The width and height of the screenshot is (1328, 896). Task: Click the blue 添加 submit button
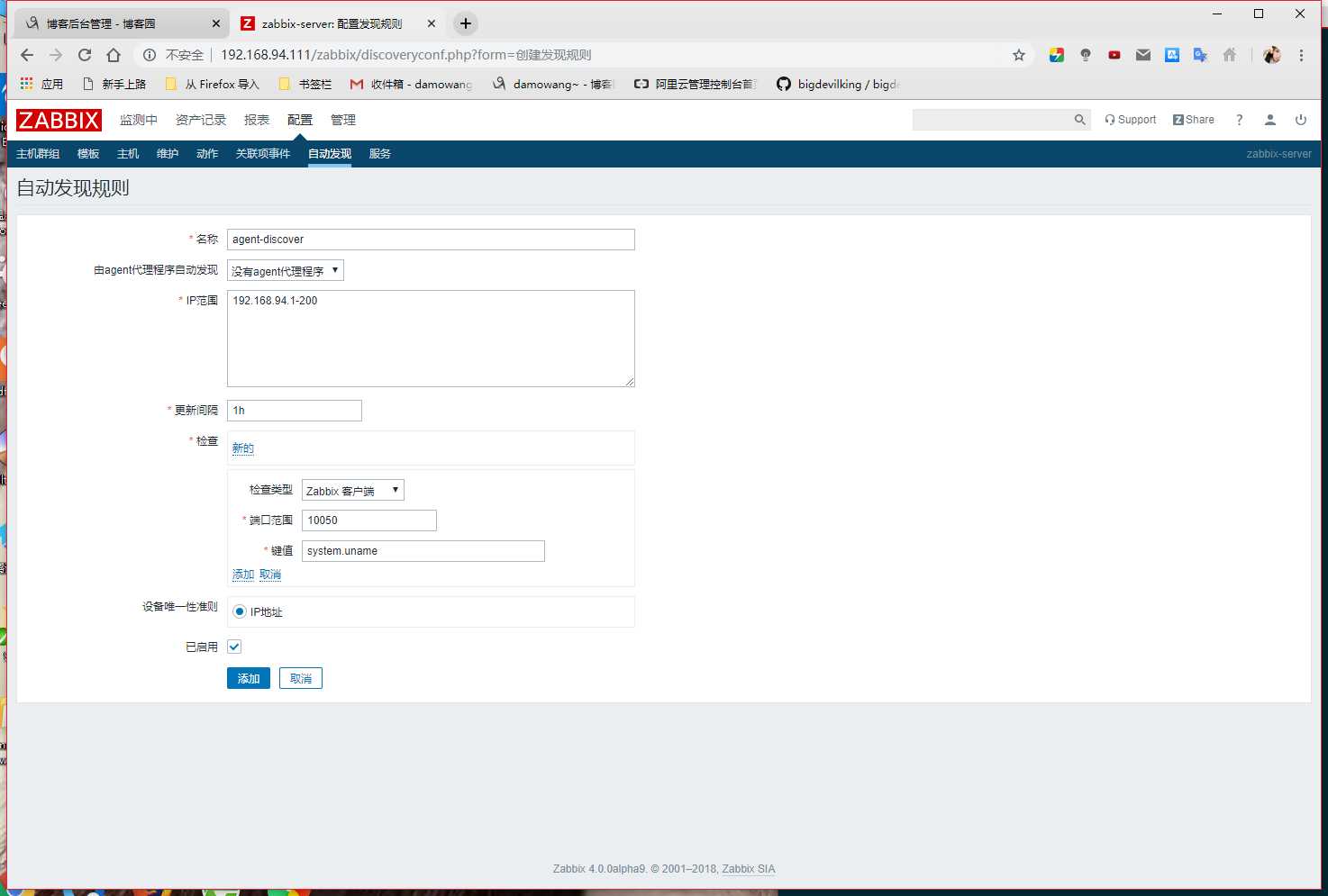coord(249,678)
